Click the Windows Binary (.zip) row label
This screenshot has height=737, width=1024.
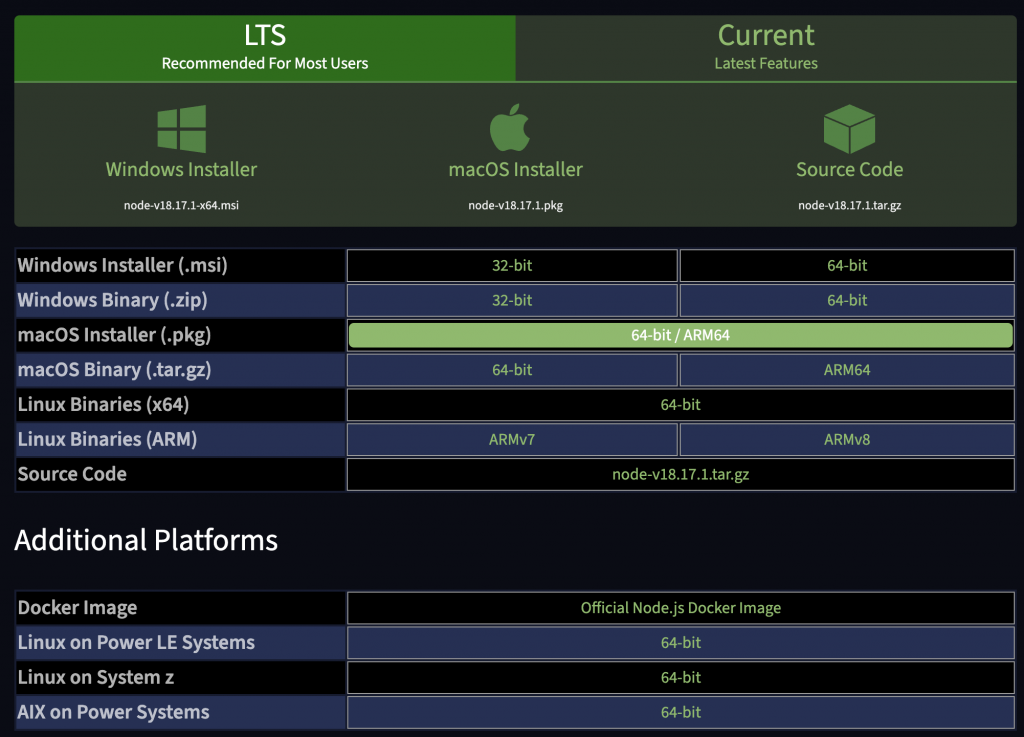112,300
